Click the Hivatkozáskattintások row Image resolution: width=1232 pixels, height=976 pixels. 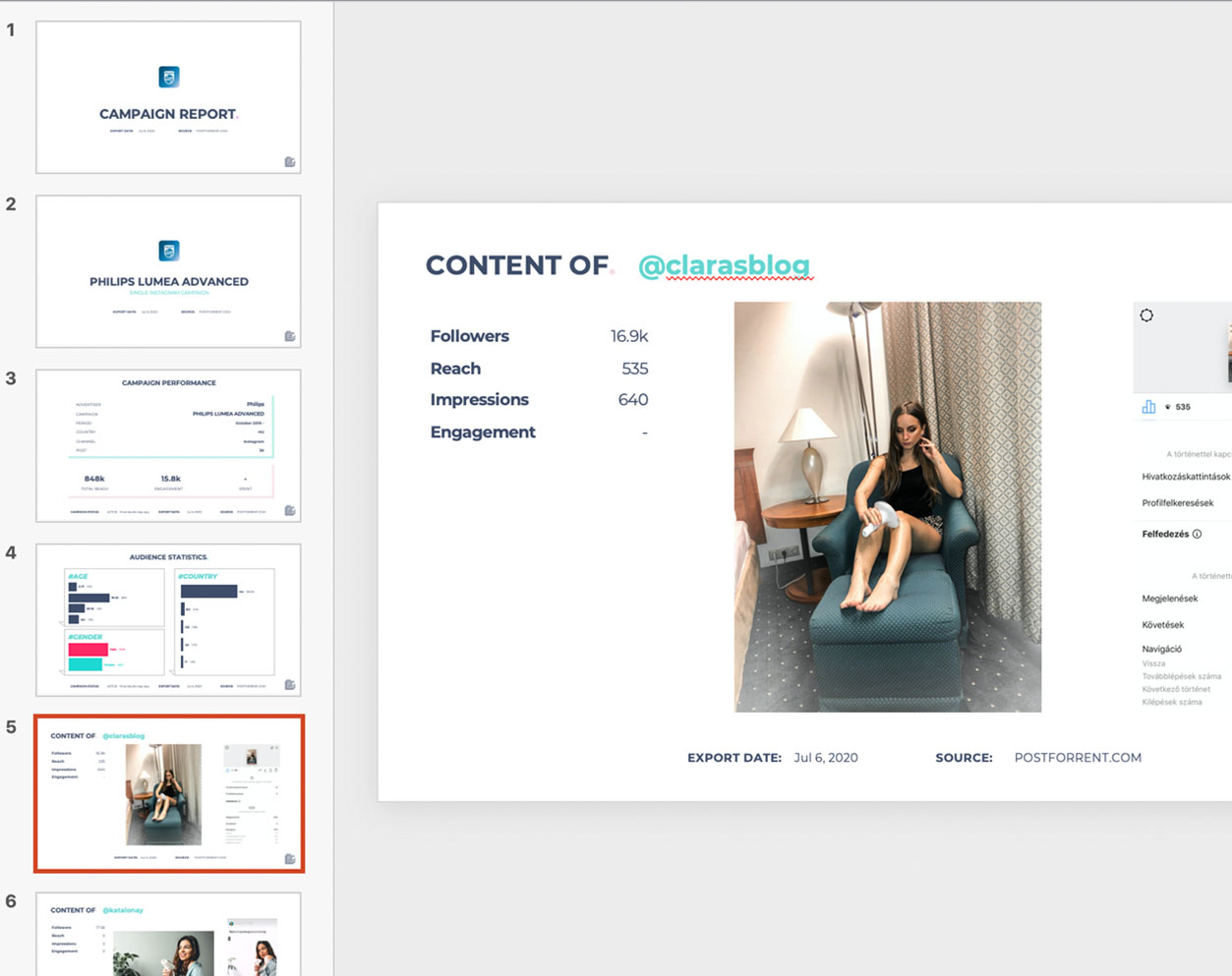(x=1186, y=477)
